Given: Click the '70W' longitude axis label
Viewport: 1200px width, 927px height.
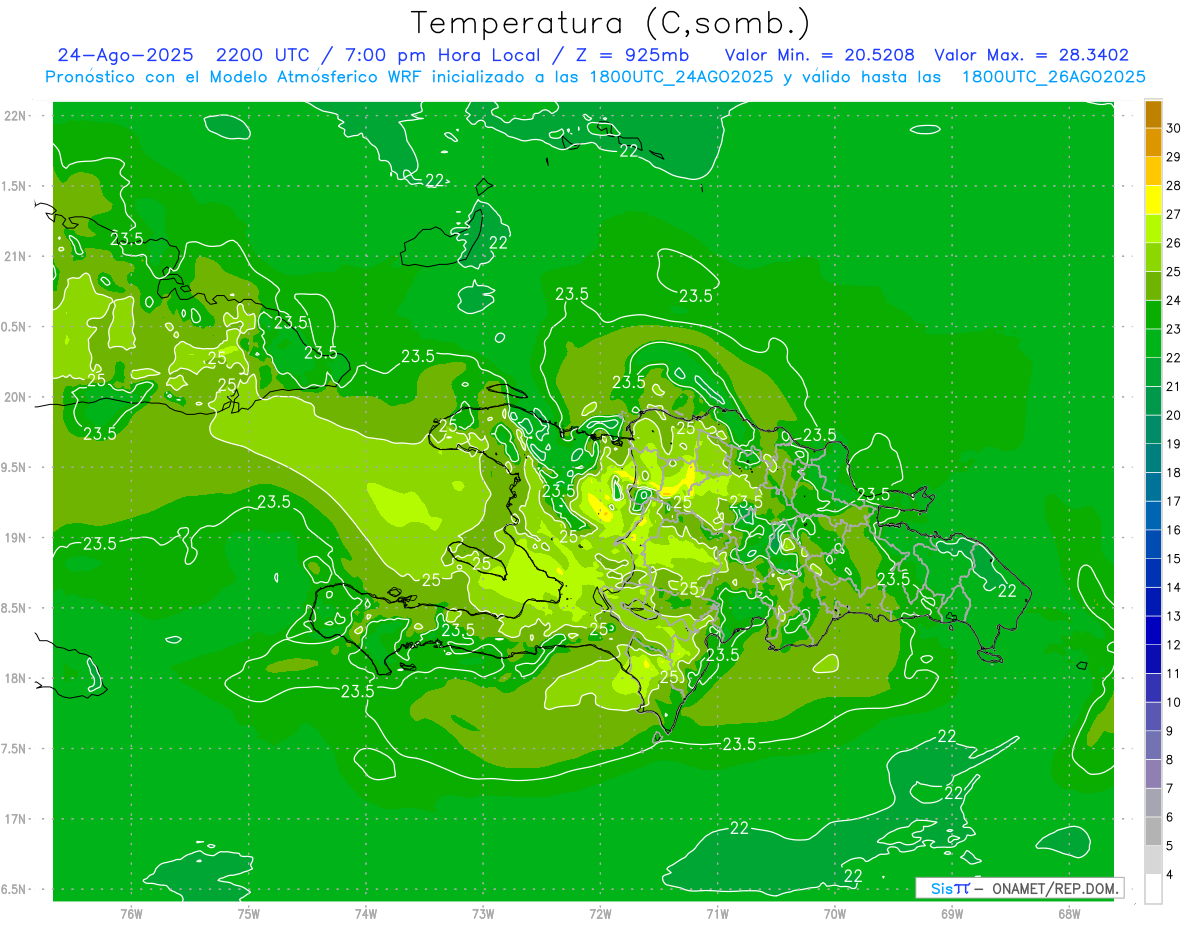Looking at the screenshot, I should point(835,914).
